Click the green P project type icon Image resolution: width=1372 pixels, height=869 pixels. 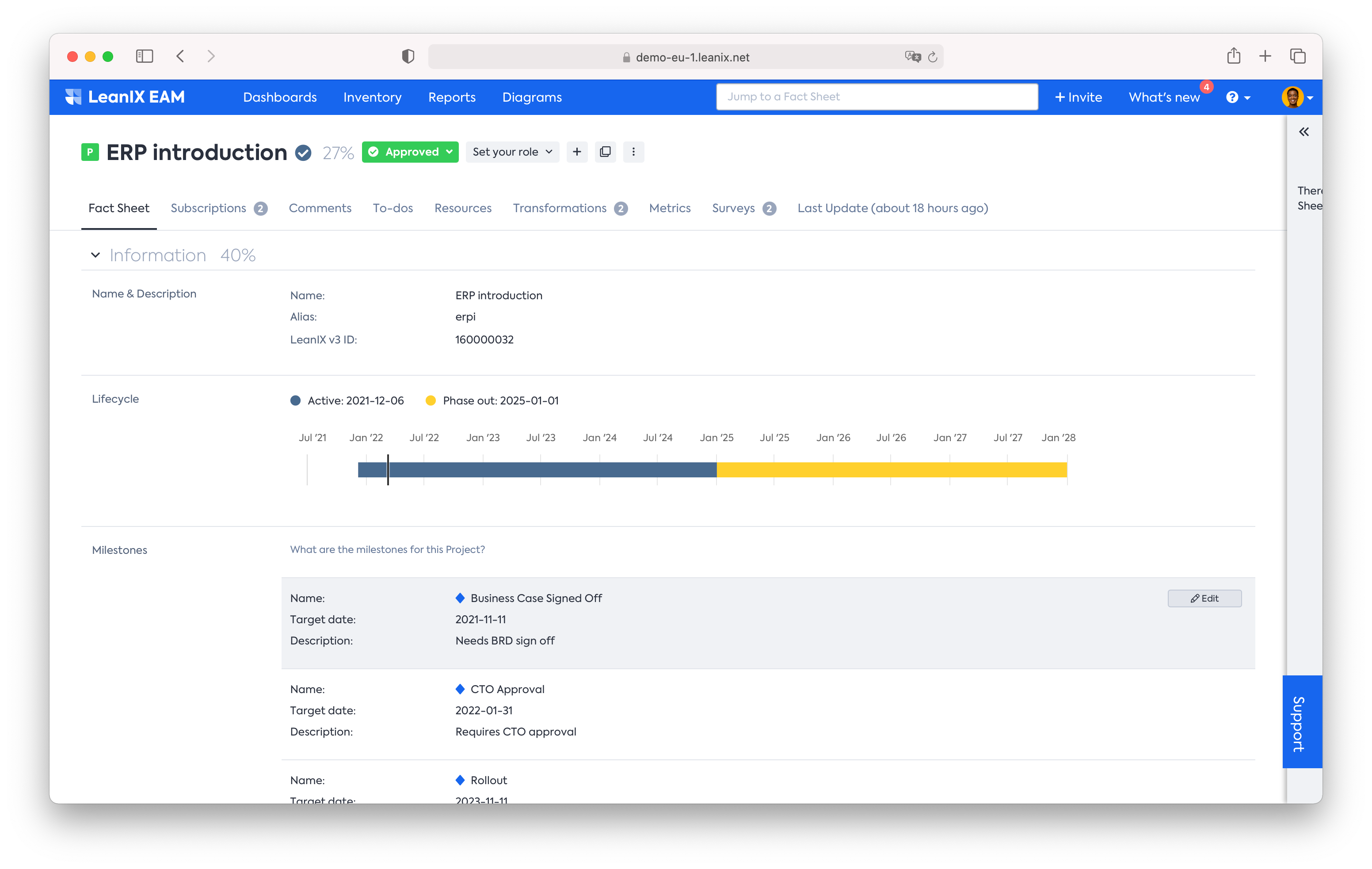tap(90, 152)
